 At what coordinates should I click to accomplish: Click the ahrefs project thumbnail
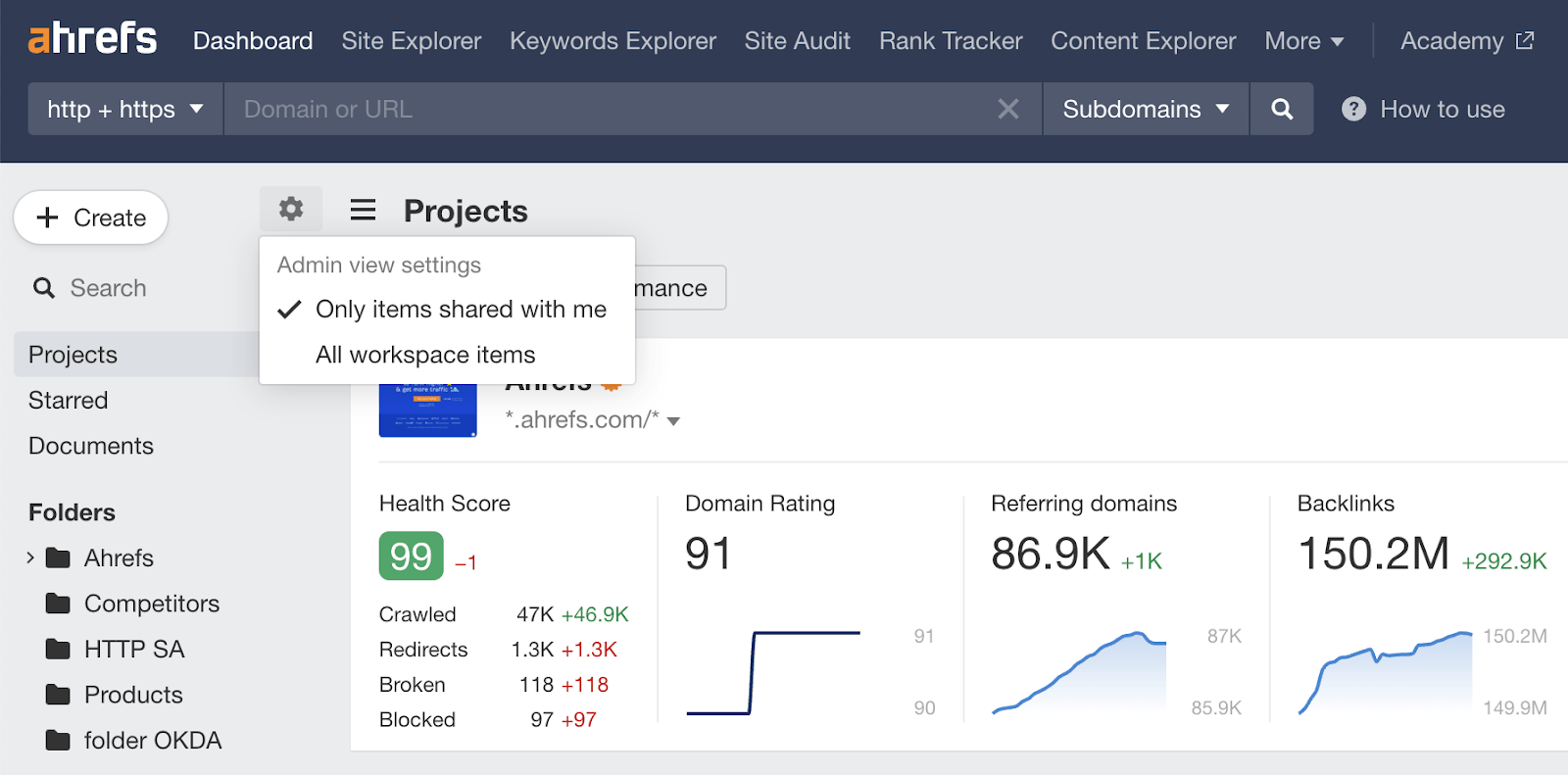tap(427, 410)
